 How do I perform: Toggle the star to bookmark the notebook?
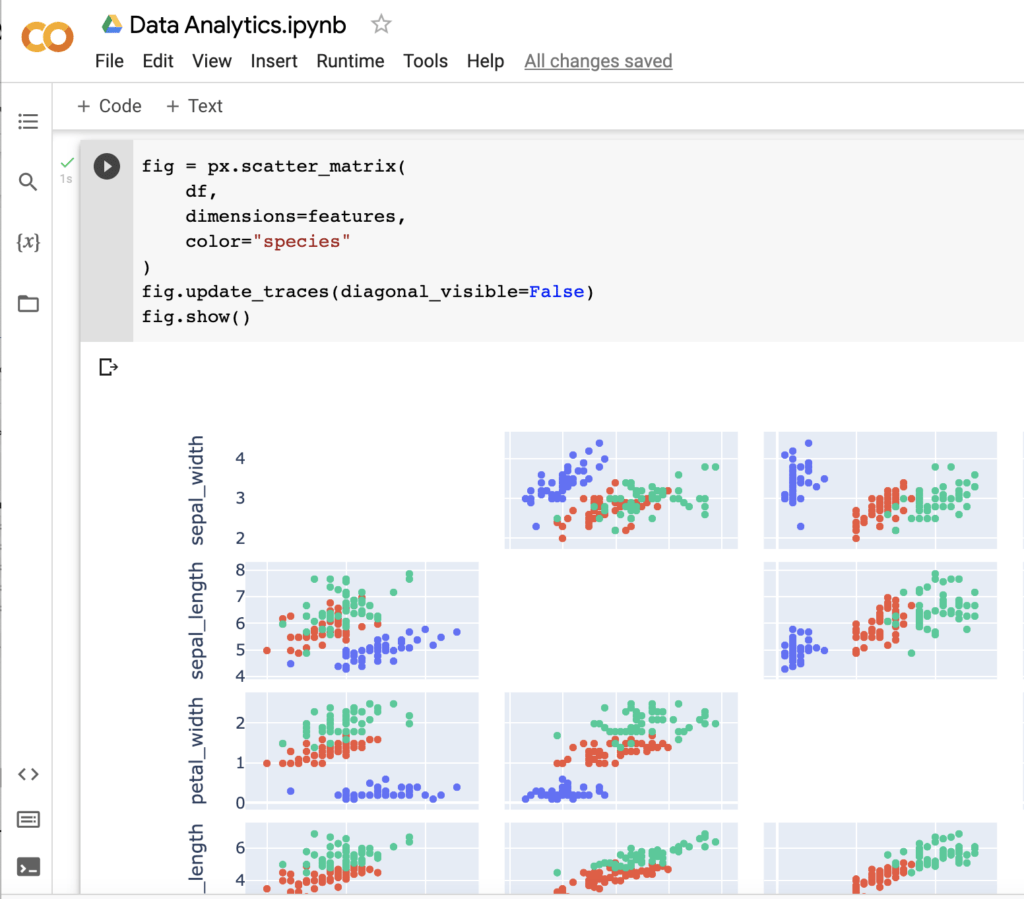tap(380, 22)
